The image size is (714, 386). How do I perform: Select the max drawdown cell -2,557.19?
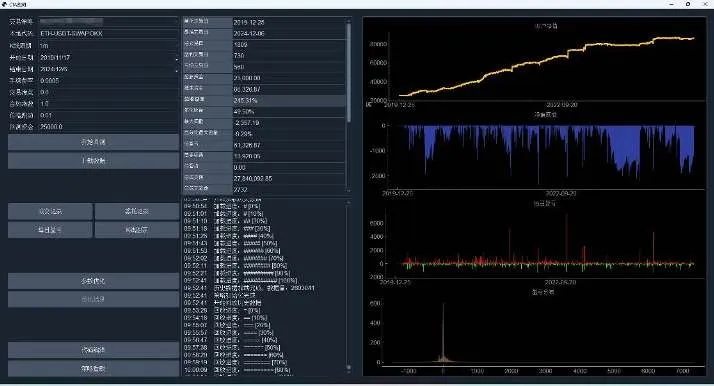click(289, 122)
